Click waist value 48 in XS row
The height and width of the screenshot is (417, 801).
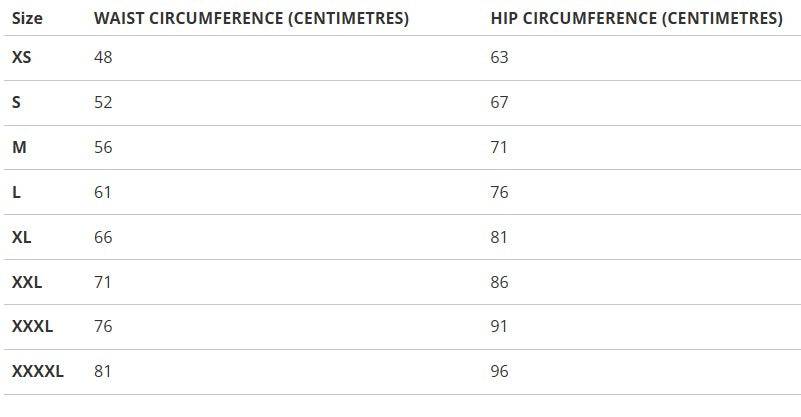(103, 57)
